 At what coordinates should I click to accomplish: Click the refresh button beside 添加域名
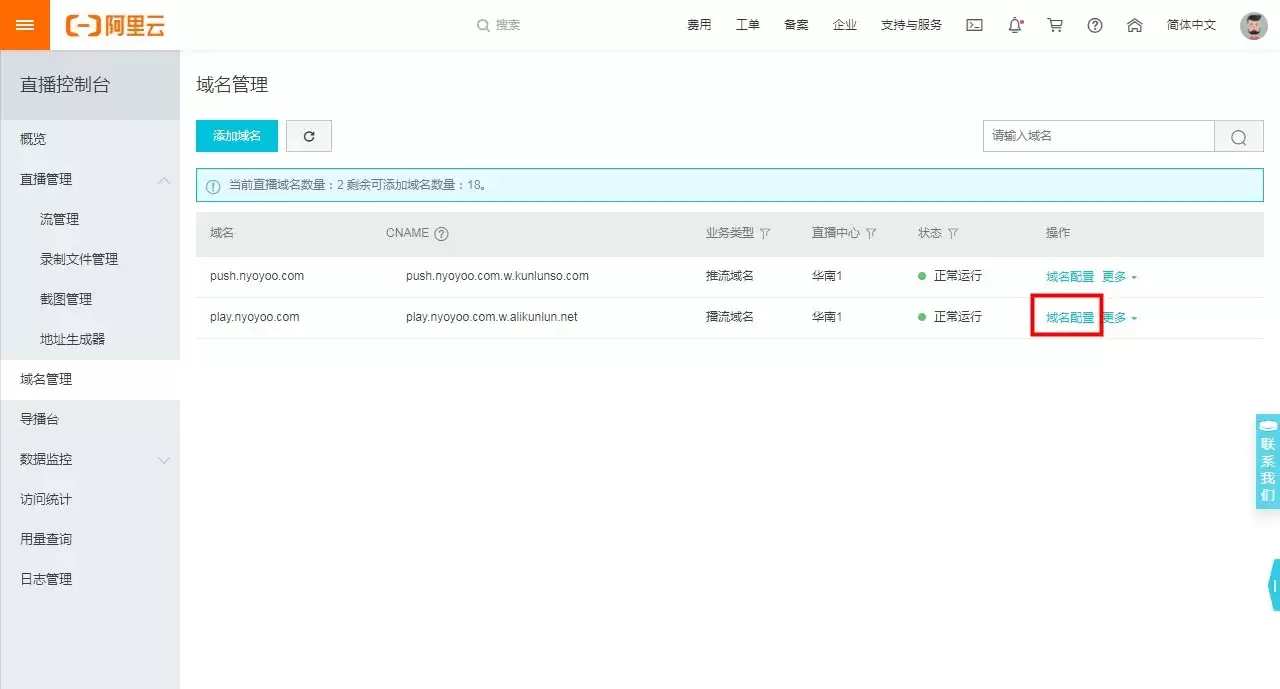pos(309,136)
